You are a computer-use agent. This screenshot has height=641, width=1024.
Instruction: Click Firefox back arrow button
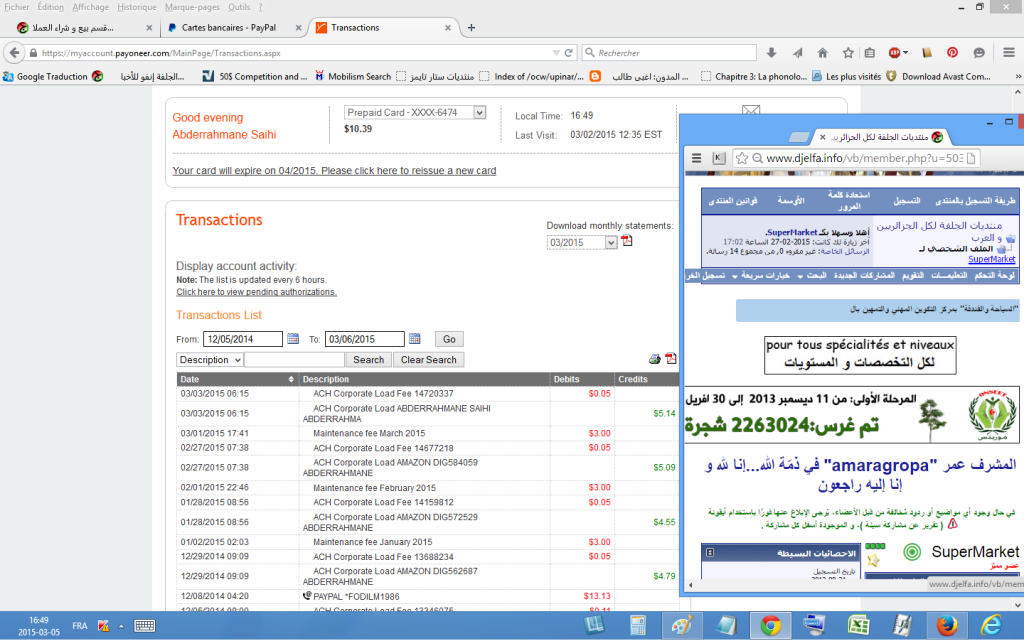point(14,53)
